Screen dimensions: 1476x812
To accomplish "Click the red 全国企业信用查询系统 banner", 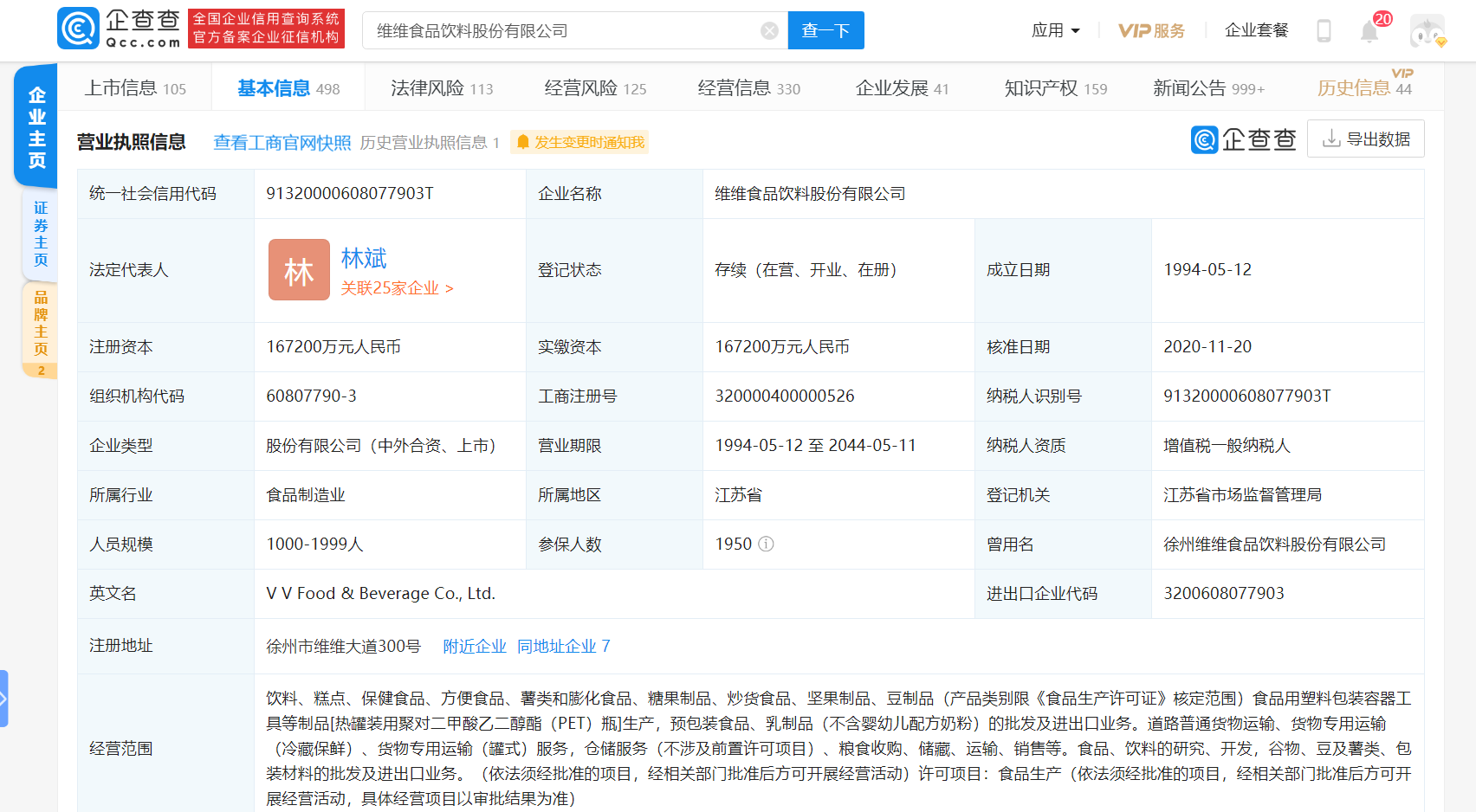I will tap(266, 29).
